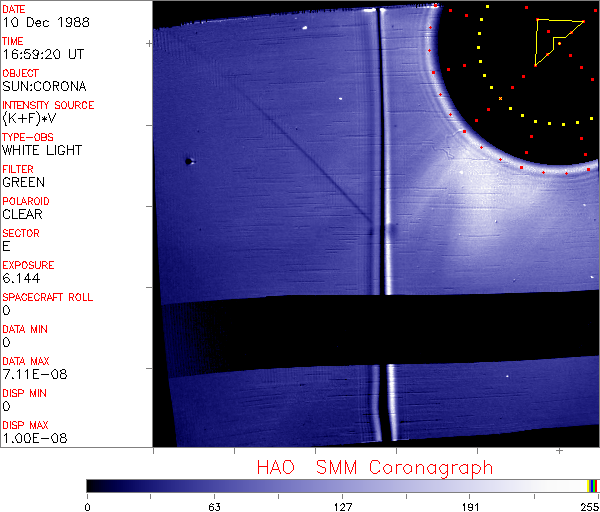Click the plus tick mark near the top-left image corner
The width and height of the screenshot is (600, 512).
150,44
